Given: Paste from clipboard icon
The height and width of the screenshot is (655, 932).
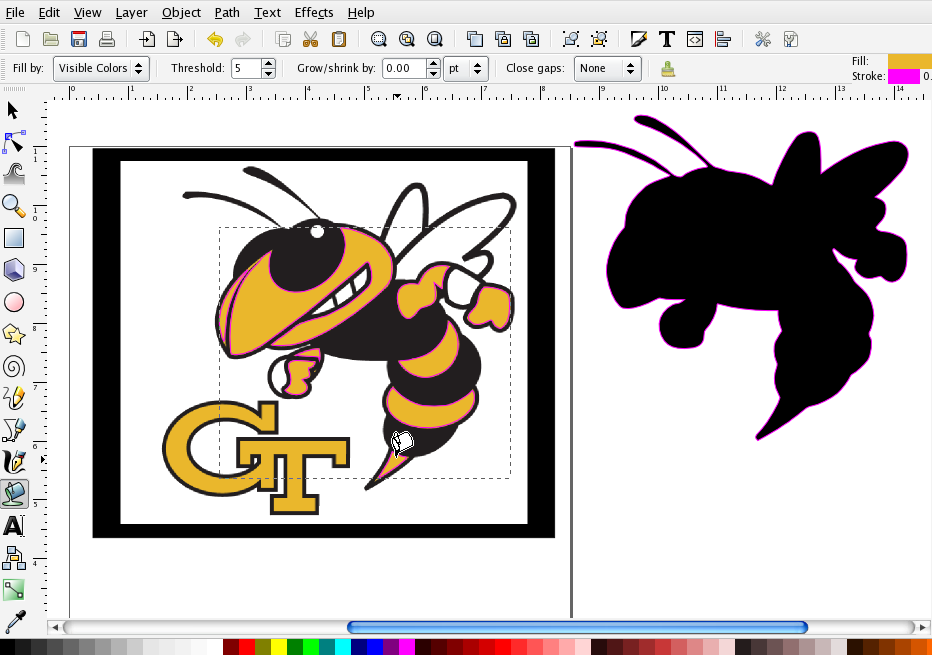Looking at the screenshot, I should (338, 39).
